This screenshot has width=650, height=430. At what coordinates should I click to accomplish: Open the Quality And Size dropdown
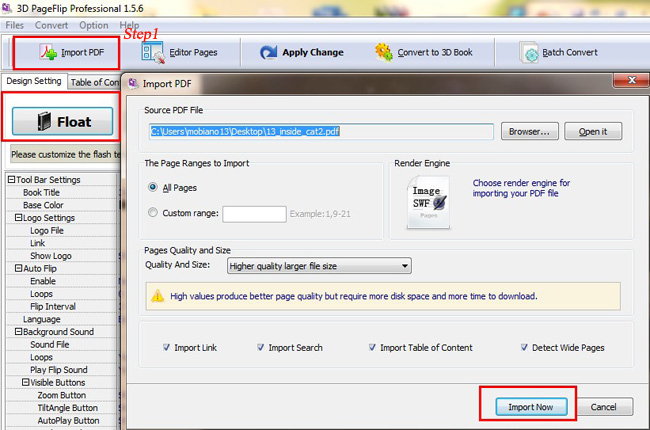[319, 266]
